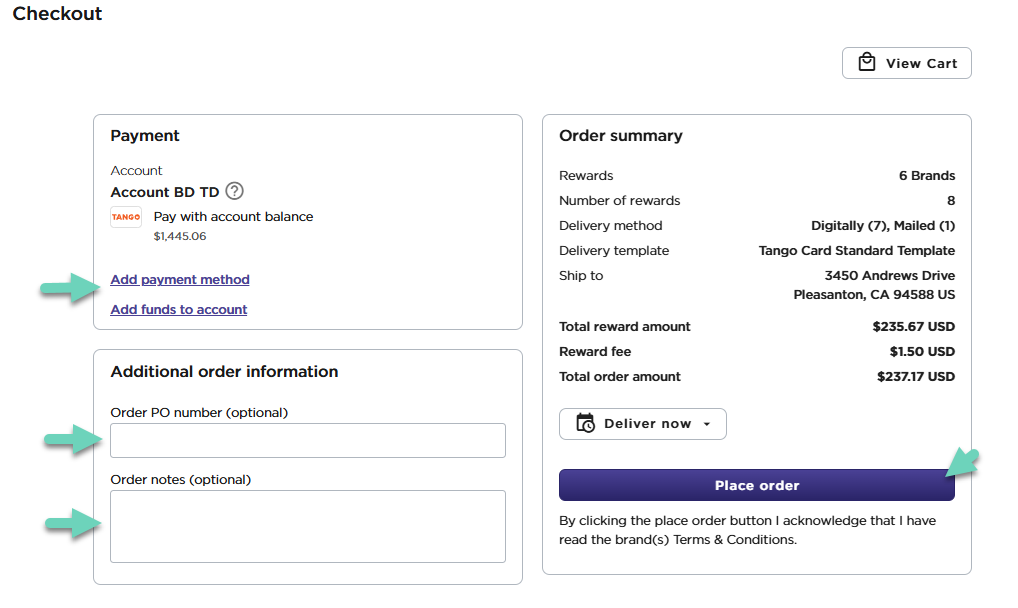This screenshot has height=608, width=1018.
Task: Click into the Order notes text area
Action: point(308,526)
